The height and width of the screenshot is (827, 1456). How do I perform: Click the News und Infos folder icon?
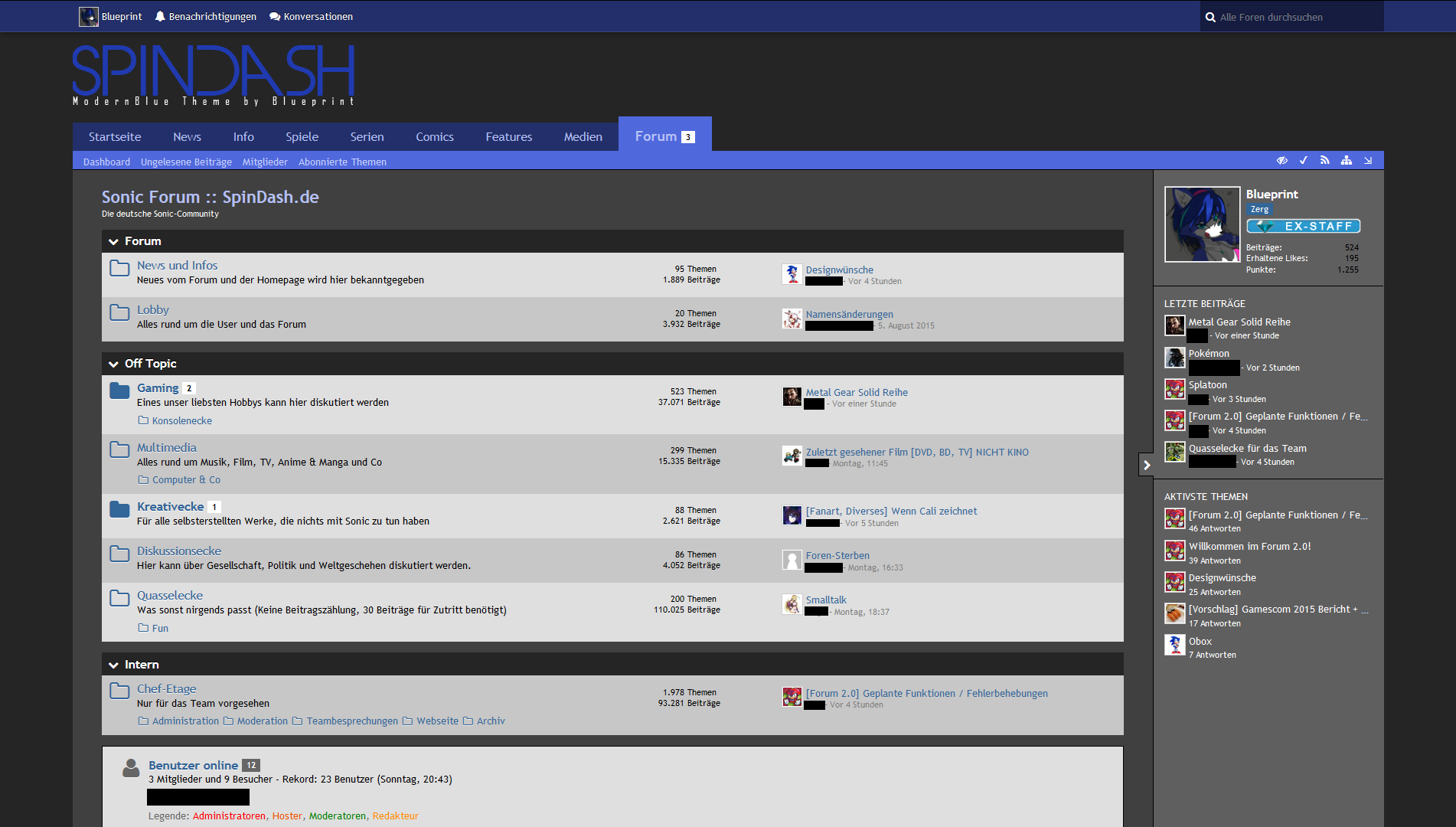click(x=119, y=268)
